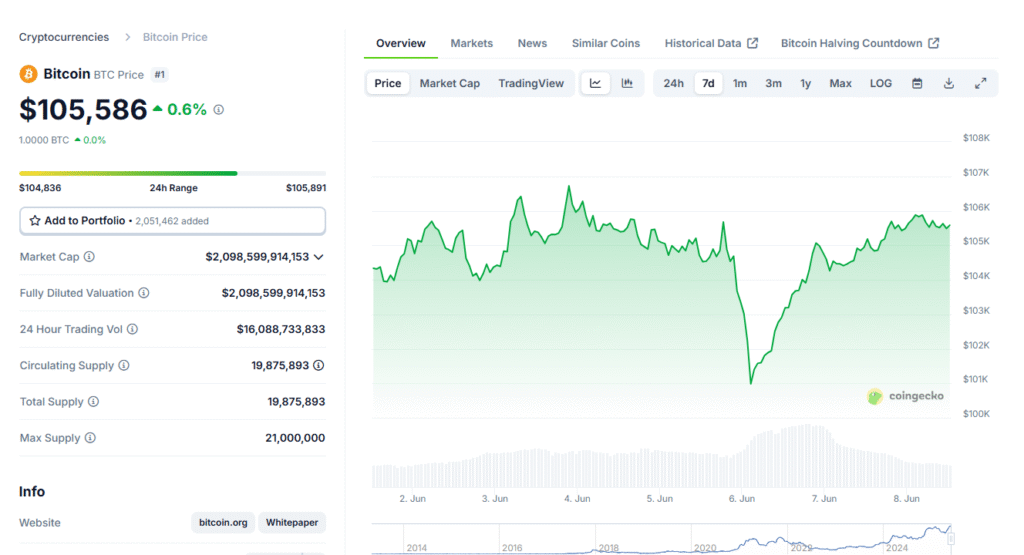Go to Cryptocurrencies breadcrumb link

[64, 37]
